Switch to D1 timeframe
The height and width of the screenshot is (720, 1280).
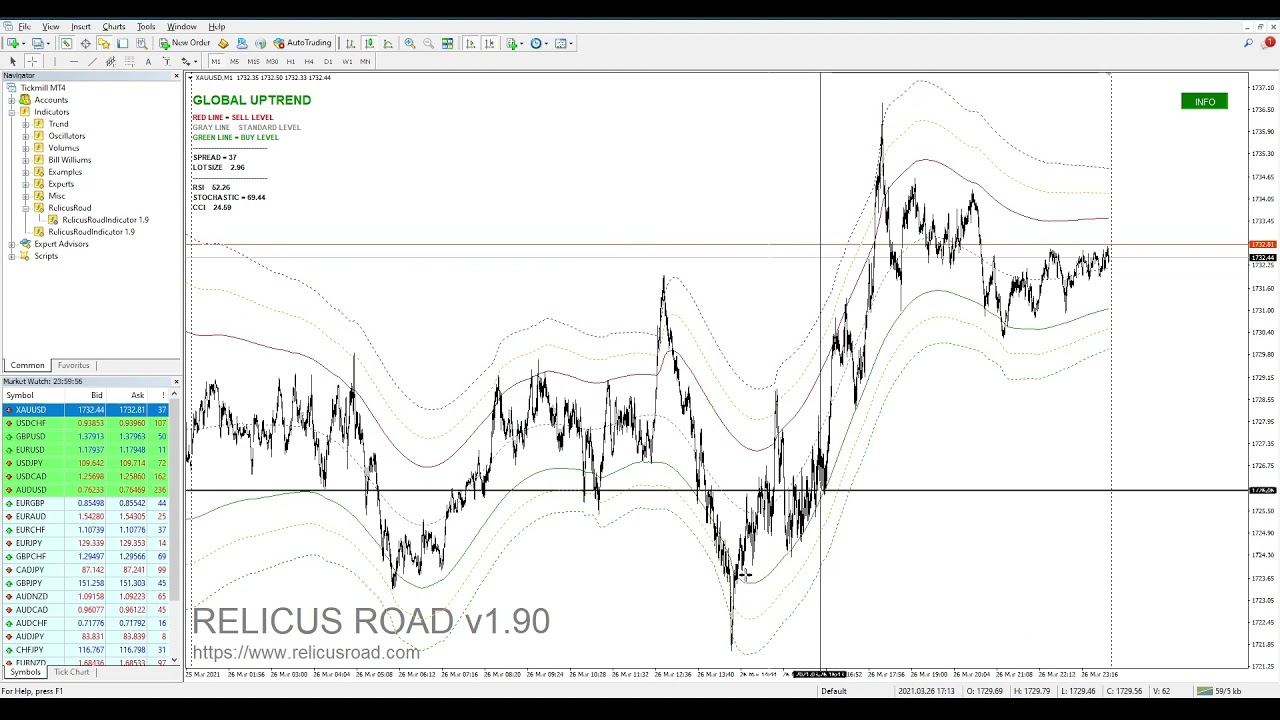tap(328, 62)
